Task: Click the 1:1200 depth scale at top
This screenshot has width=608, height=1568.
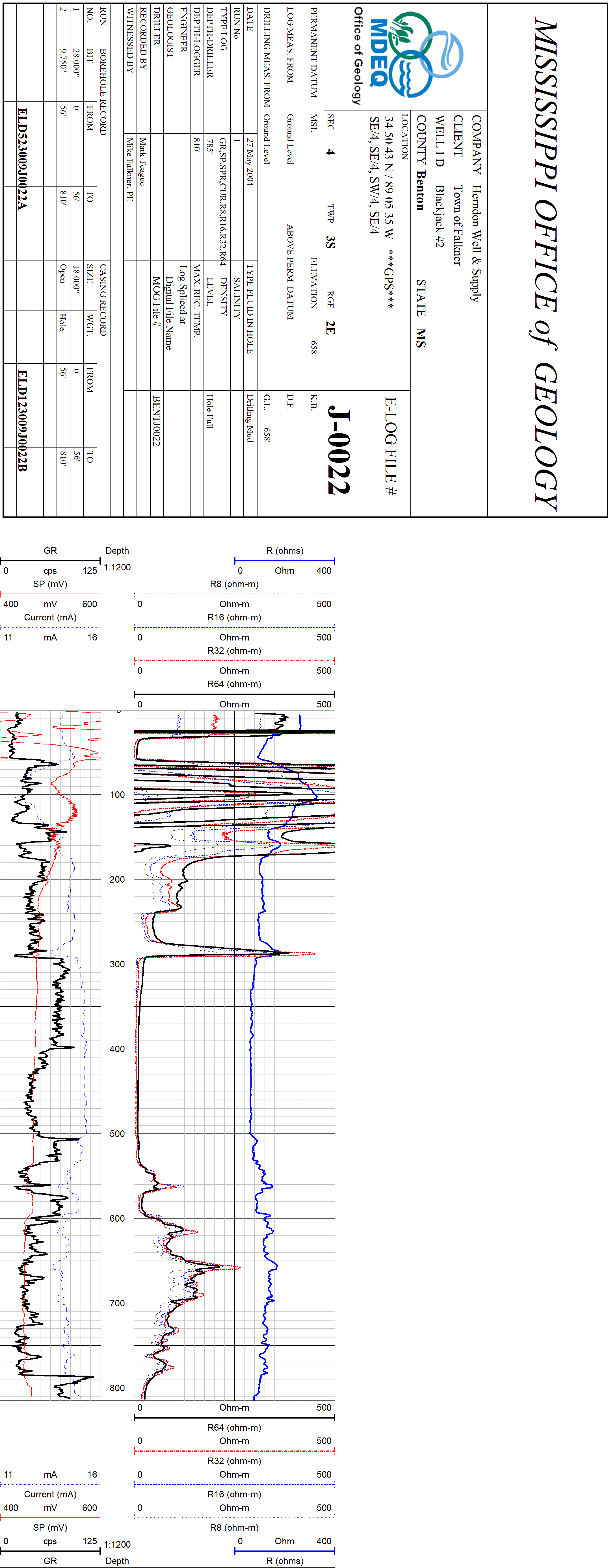Action: pyautogui.click(x=117, y=567)
